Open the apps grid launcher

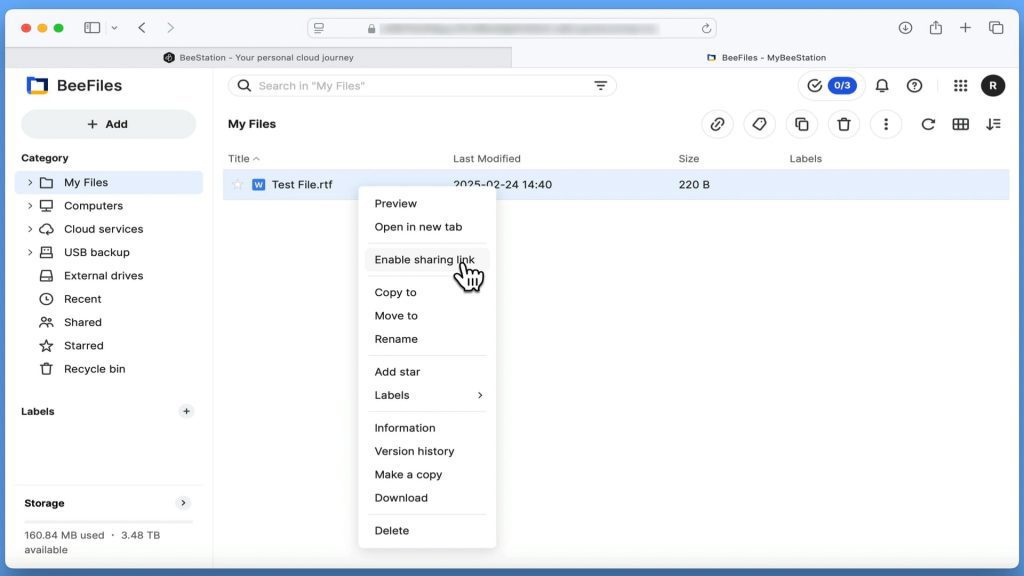click(960, 86)
